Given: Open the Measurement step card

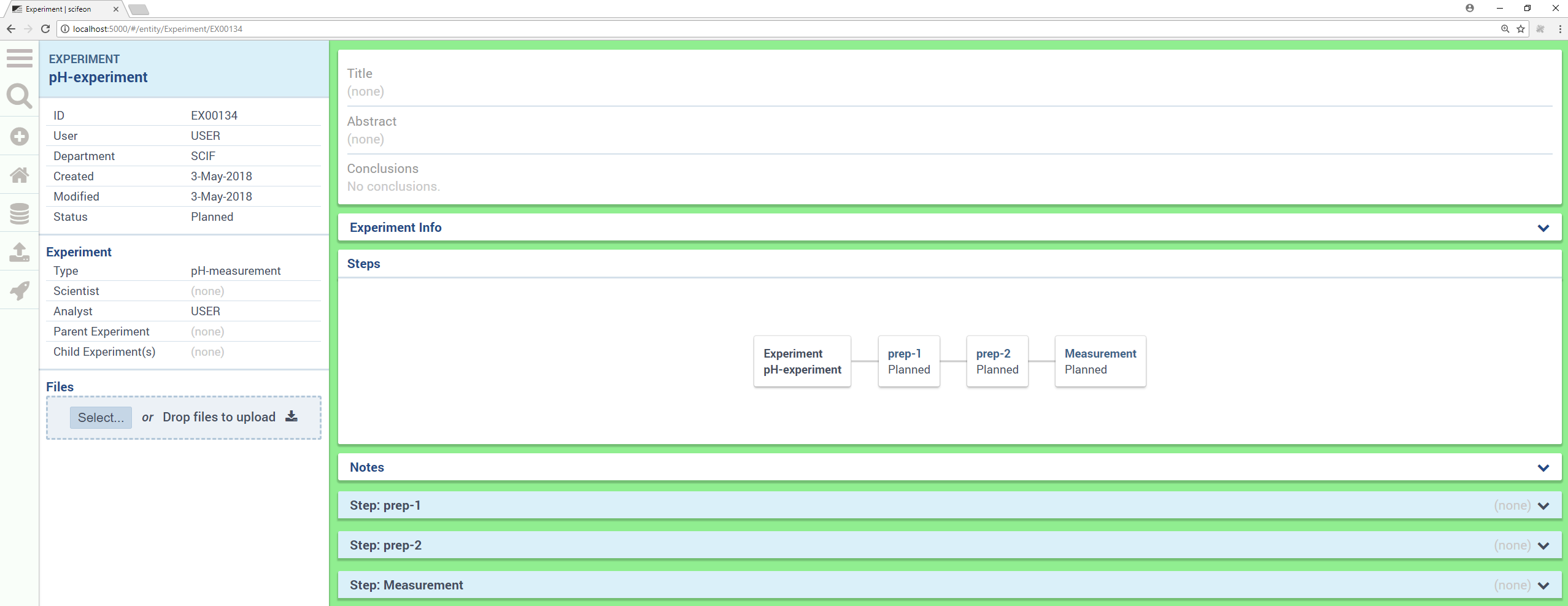Looking at the screenshot, I should [1100, 361].
